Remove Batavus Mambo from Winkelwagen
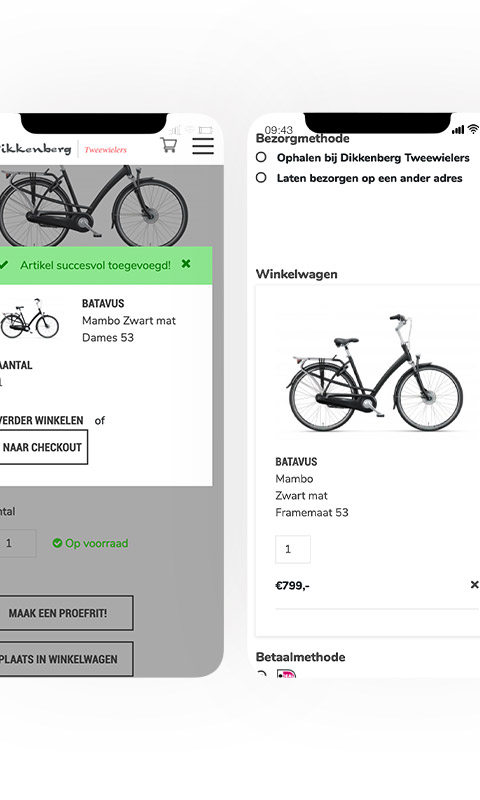The image size is (480, 800). [474, 585]
